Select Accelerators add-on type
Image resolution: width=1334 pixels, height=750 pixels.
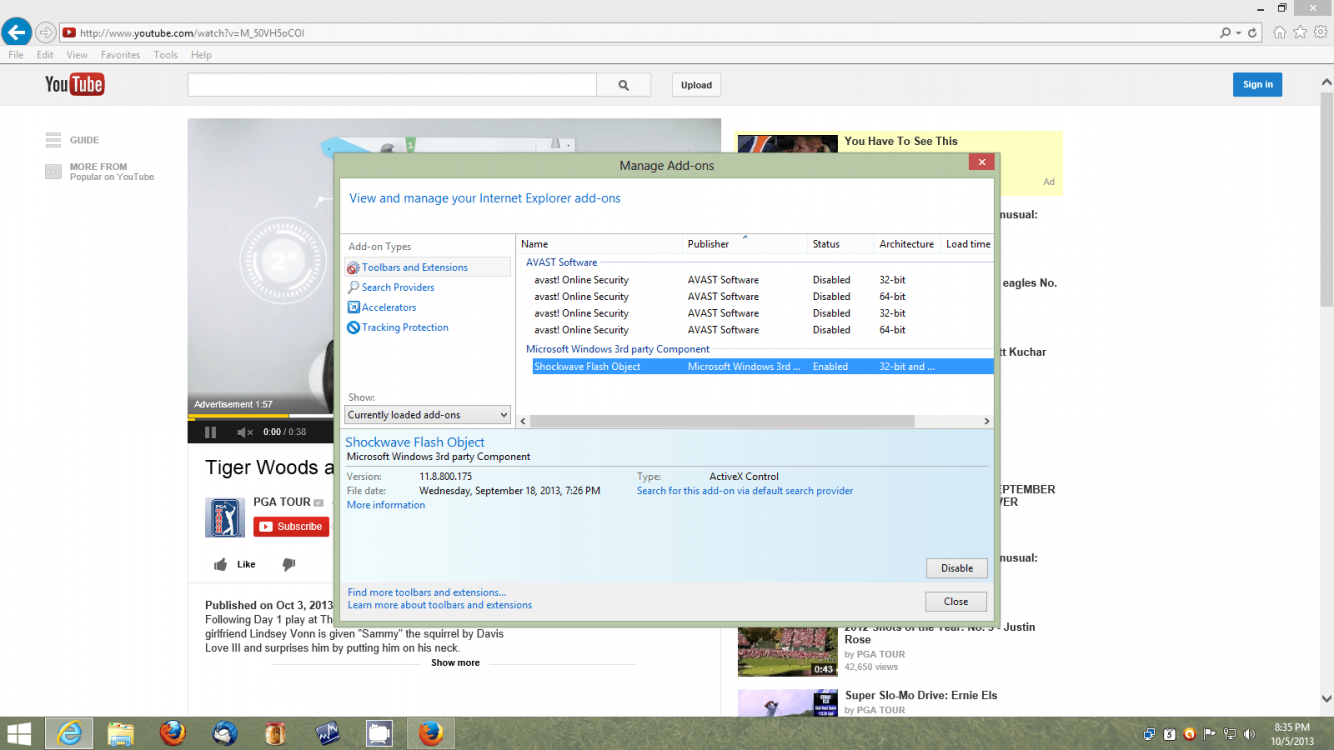point(381,307)
